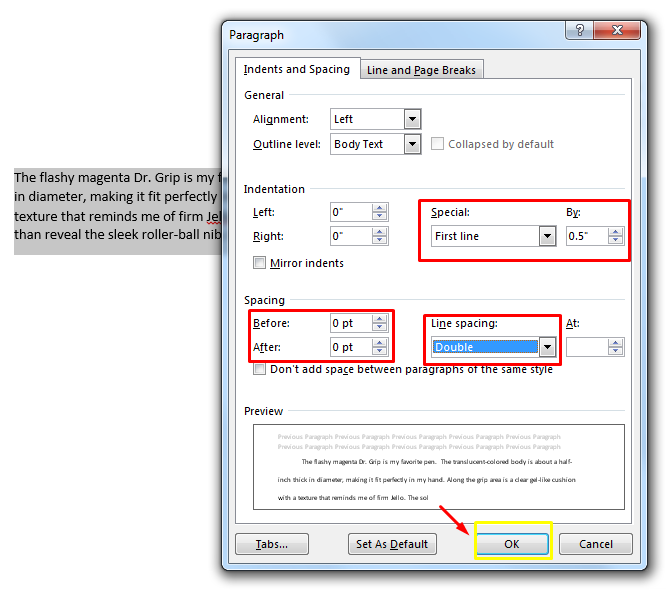Decrease At value with down arrow

click(x=615, y=351)
